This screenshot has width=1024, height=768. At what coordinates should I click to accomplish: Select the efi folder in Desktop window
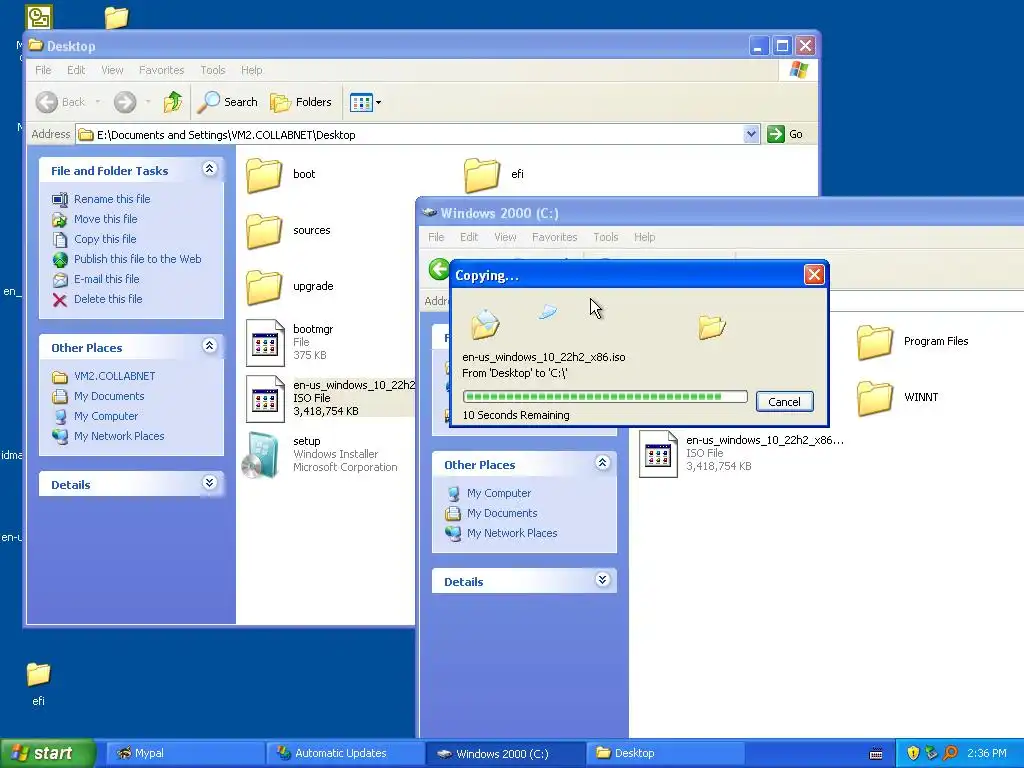tap(482, 175)
